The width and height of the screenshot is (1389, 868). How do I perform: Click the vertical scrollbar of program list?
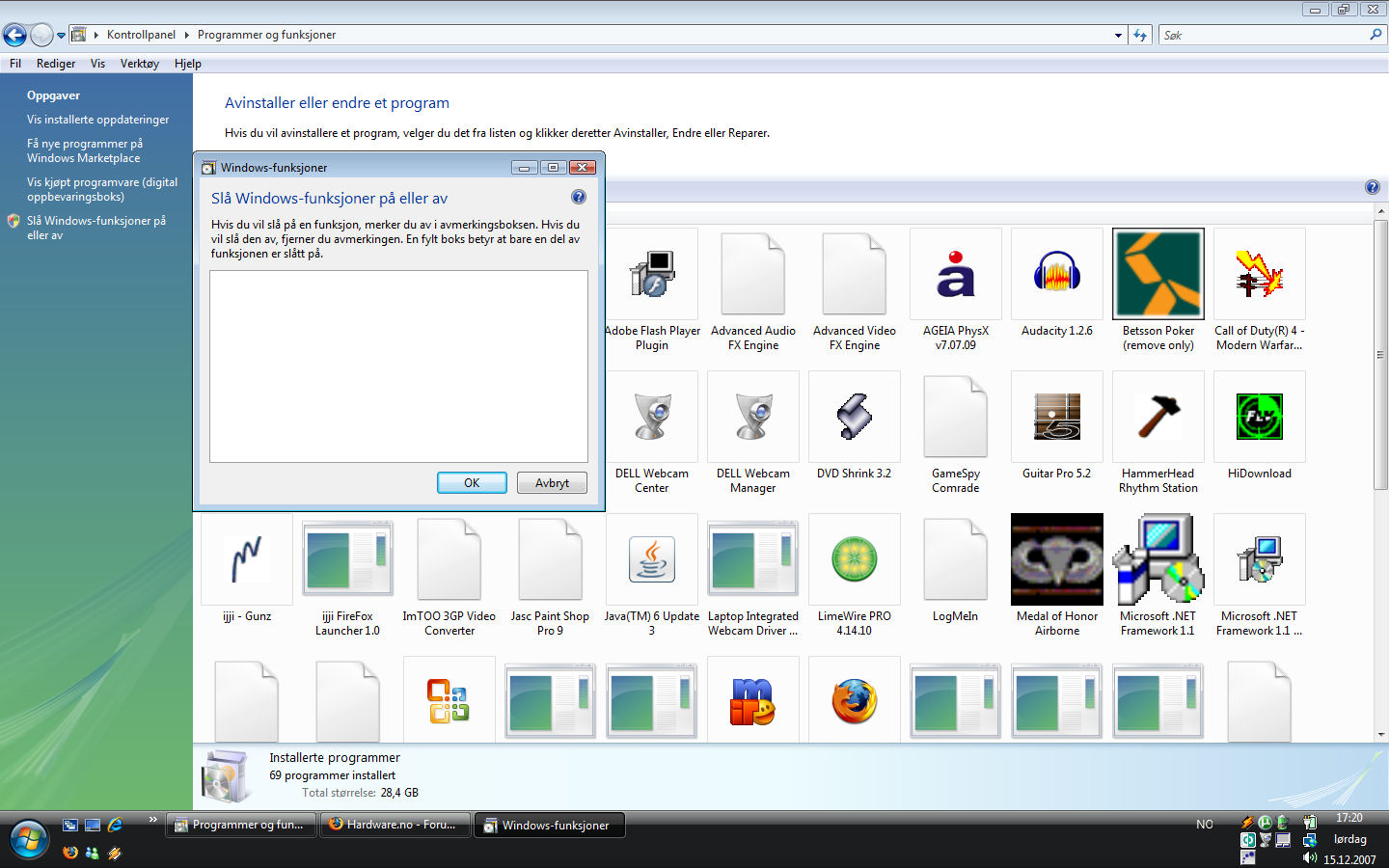(x=1380, y=354)
